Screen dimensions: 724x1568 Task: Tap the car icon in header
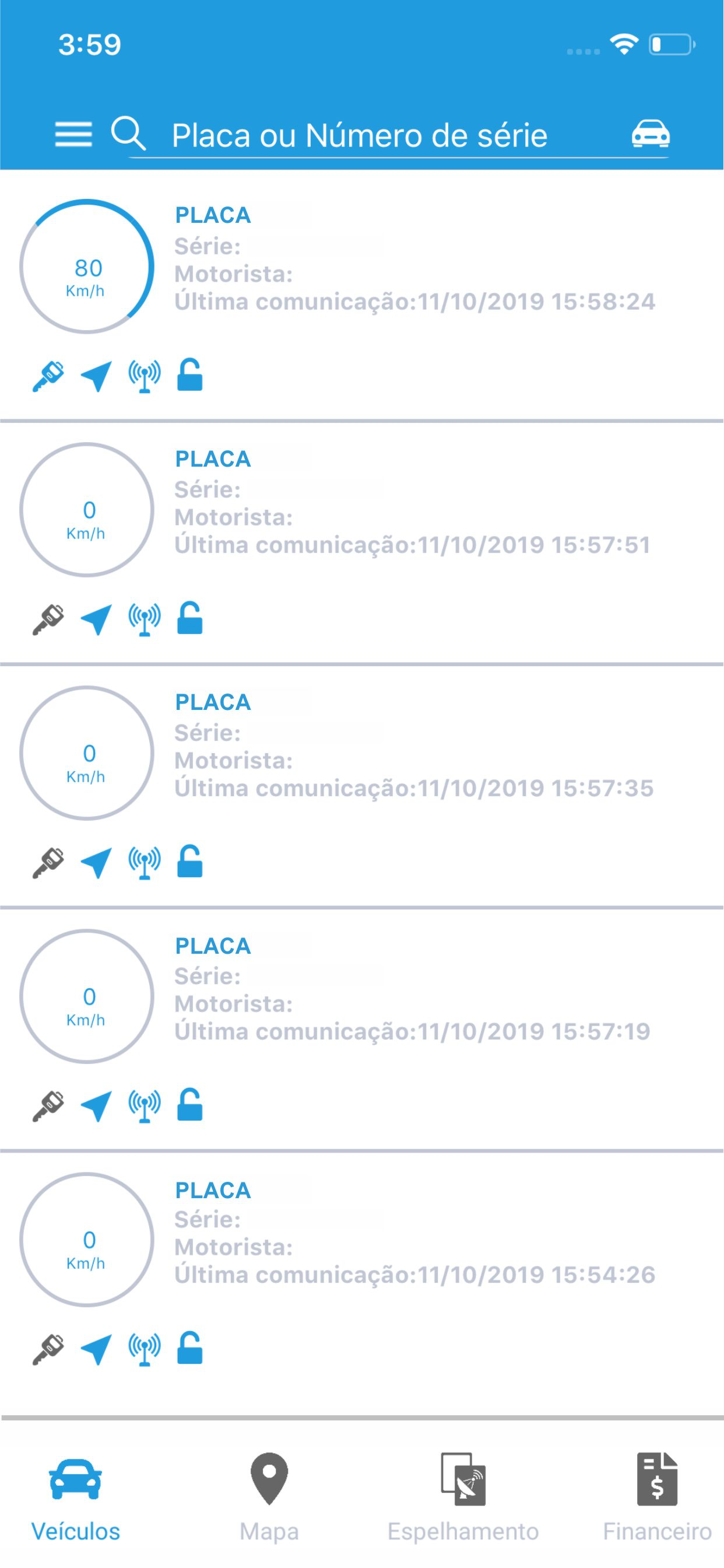click(651, 134)
